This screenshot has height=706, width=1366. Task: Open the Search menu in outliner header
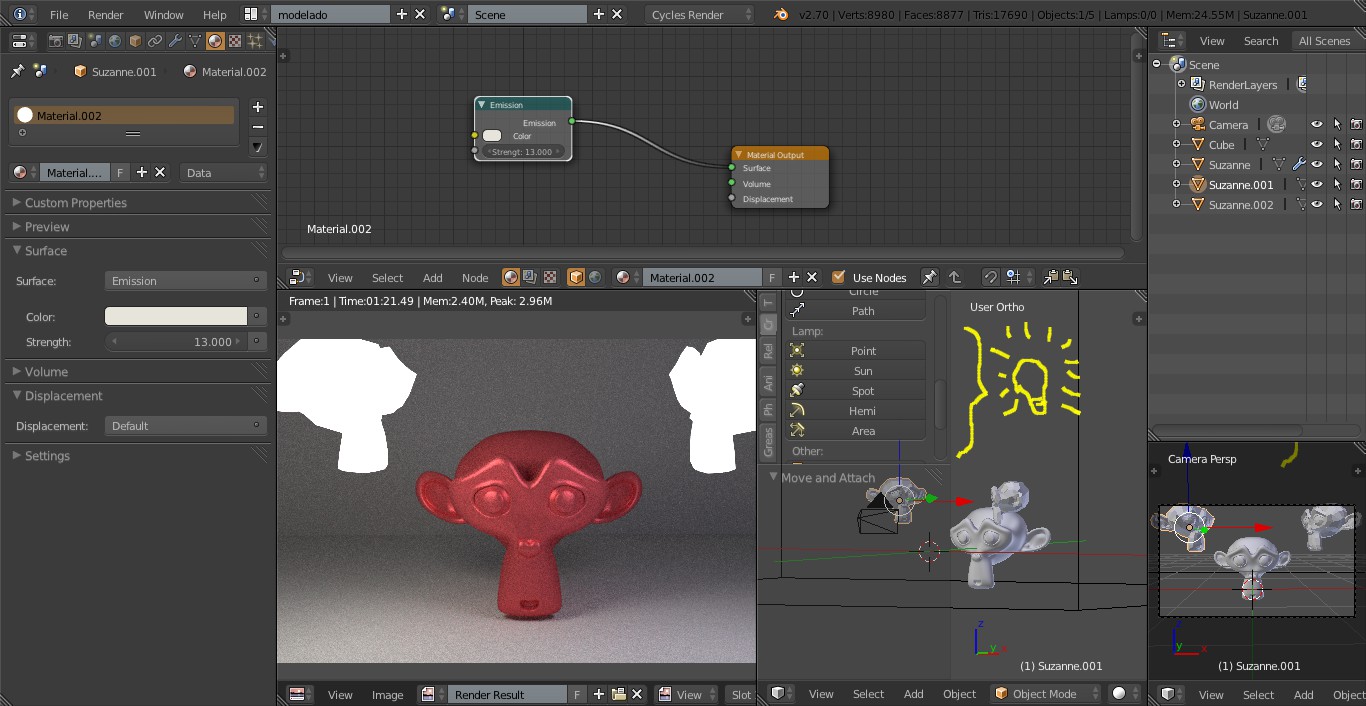tap(1261, 40)
